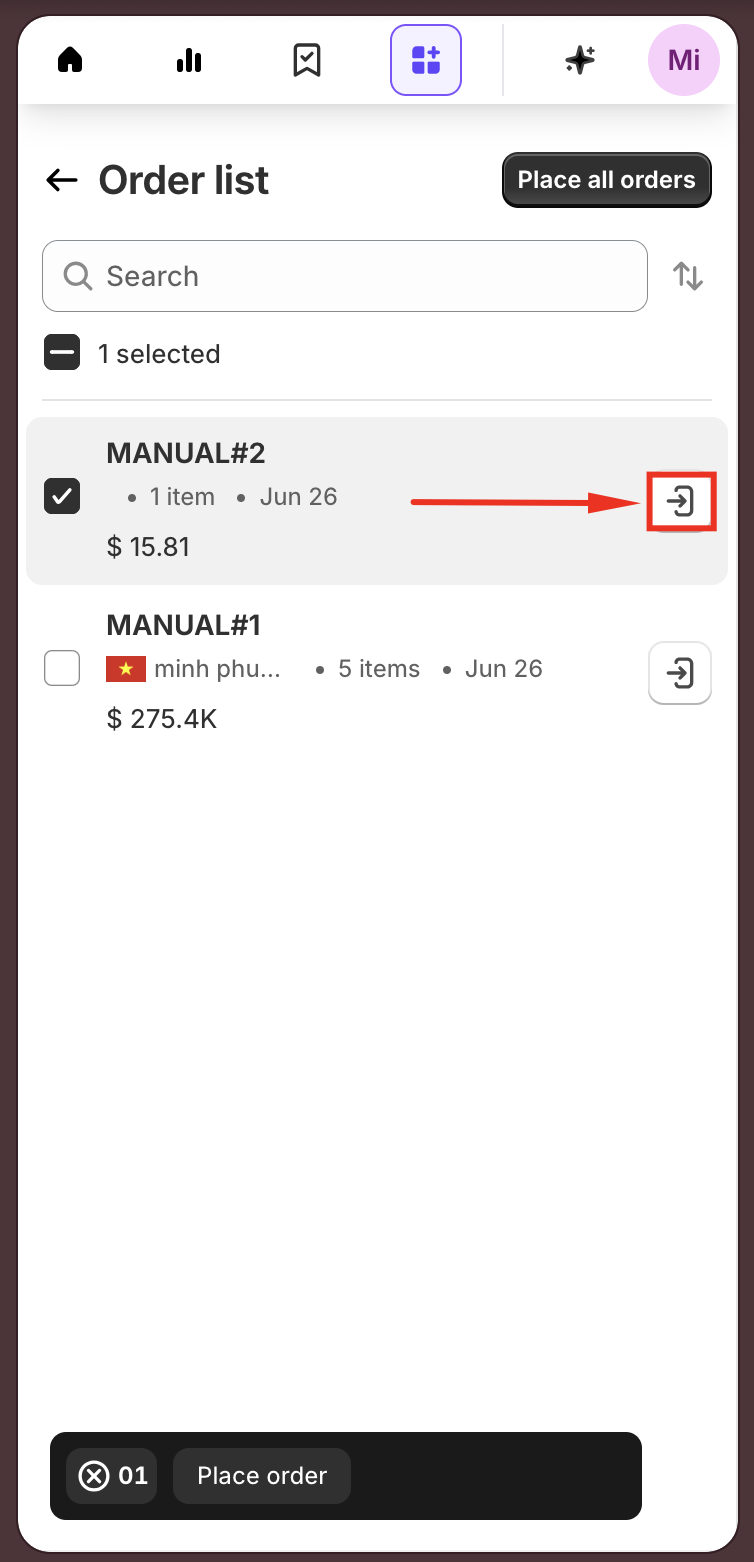Check the MANUAL#1 order checkbox
The image size is (754, 1562).
pos(62,668)
